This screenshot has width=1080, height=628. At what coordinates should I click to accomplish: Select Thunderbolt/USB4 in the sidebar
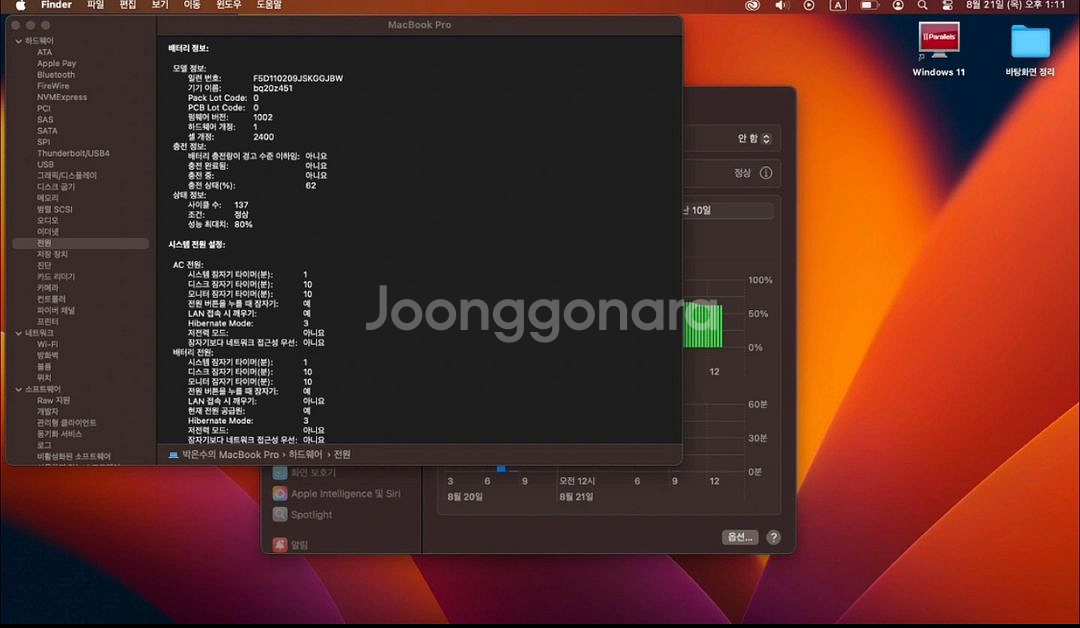pos(73,153)
